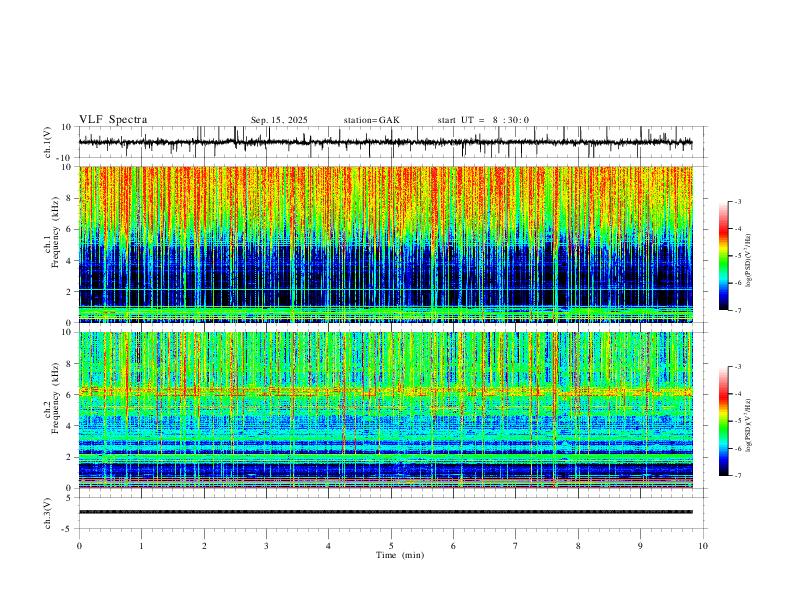Click the ch.3 black voltage trace
Viewport: 792px width, 612px height.
pyautogui.click(x=385, y=512)
